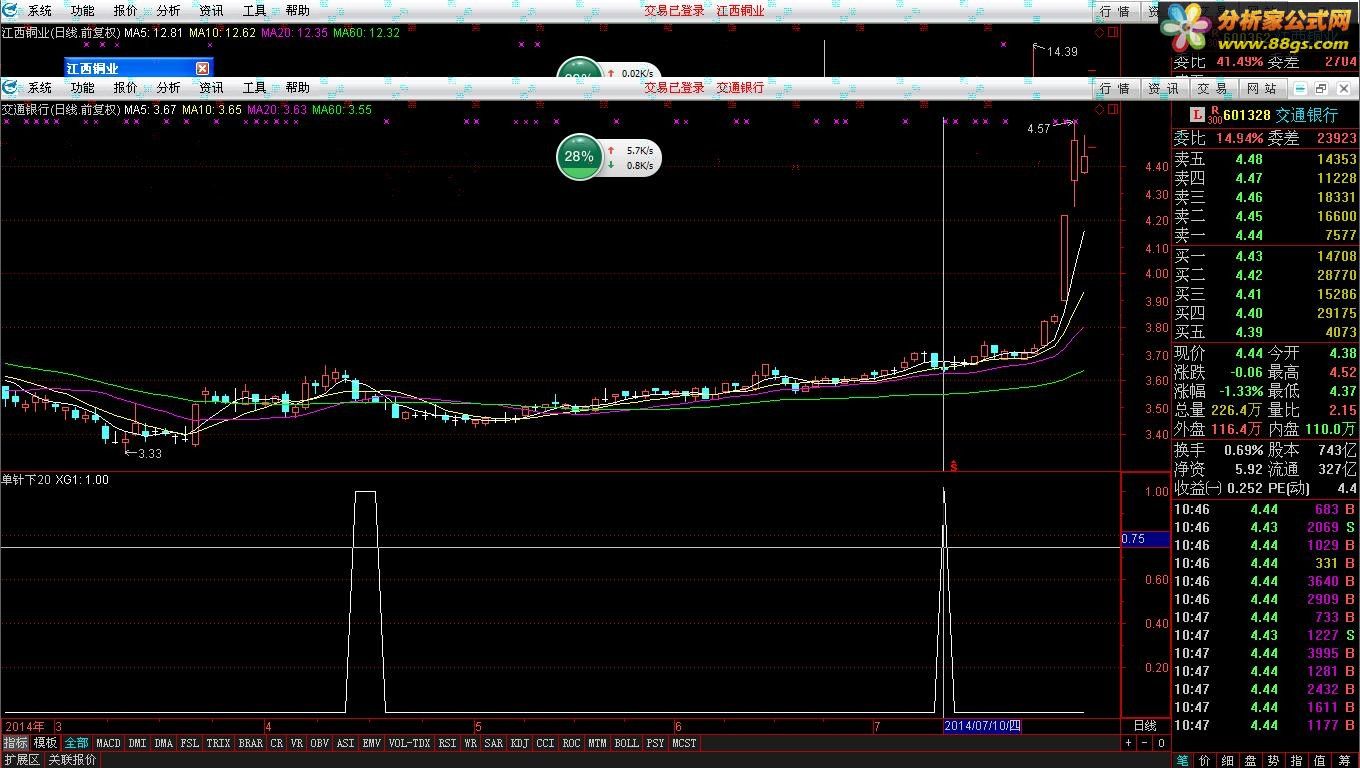Select the 模板 tab at the bottom

[45, 743]
